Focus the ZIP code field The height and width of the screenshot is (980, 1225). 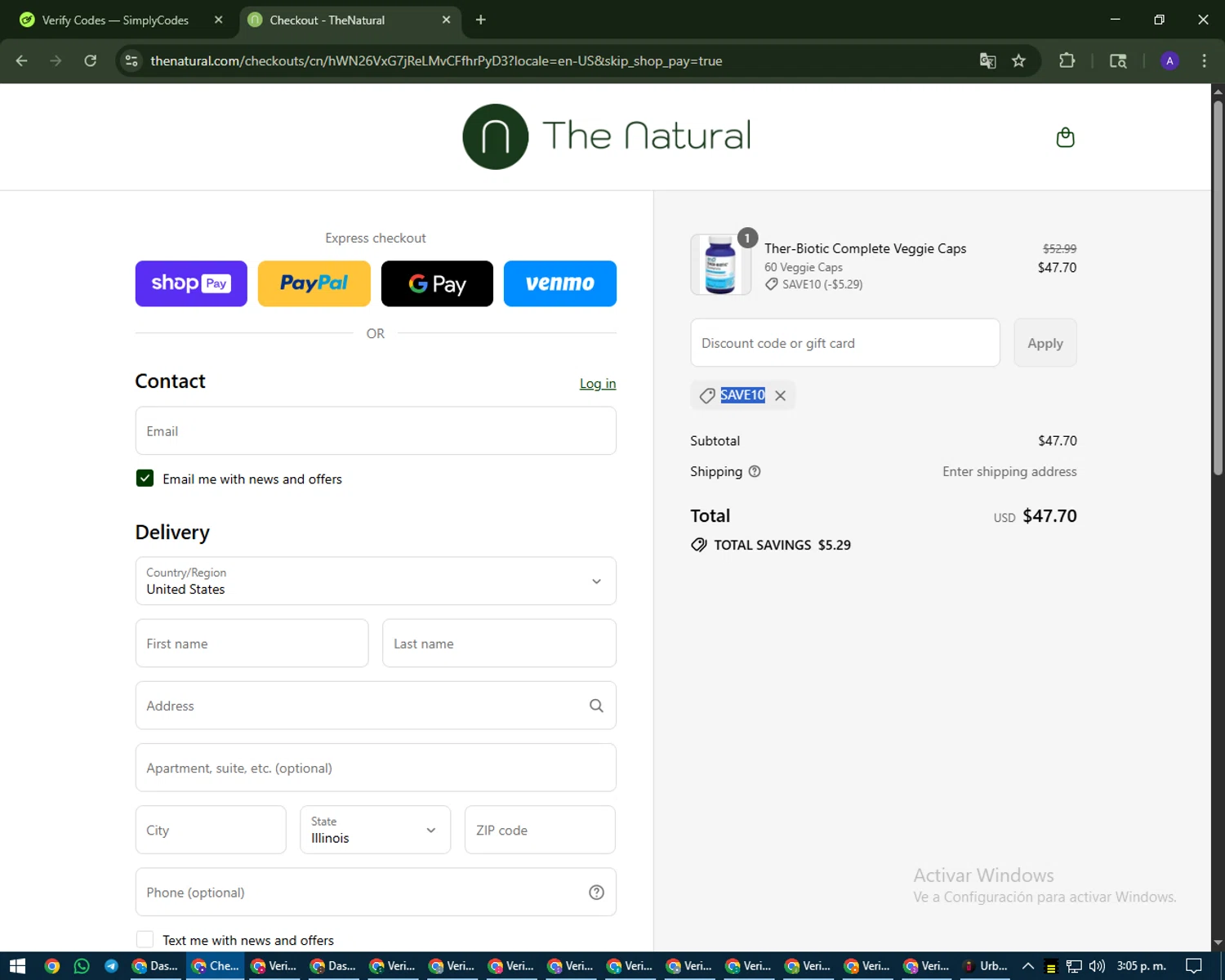(540, 830)
